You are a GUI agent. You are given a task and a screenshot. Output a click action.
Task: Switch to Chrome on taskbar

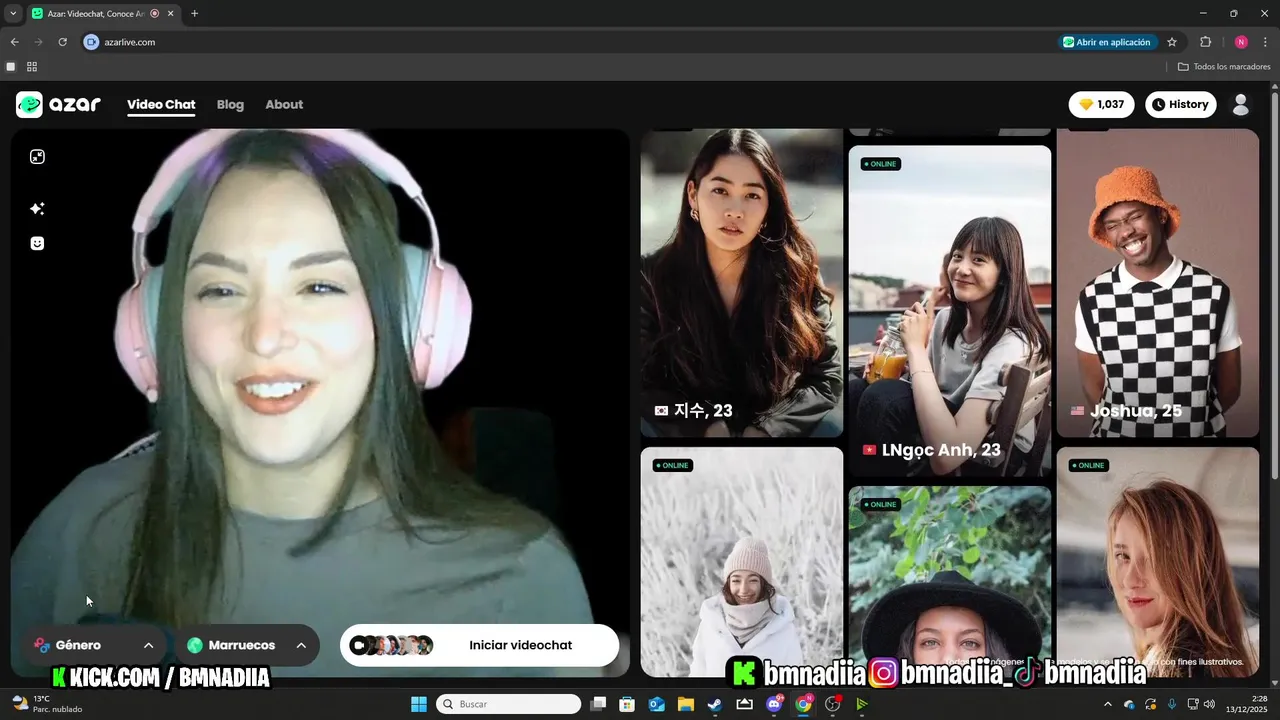tap(803, 704)
